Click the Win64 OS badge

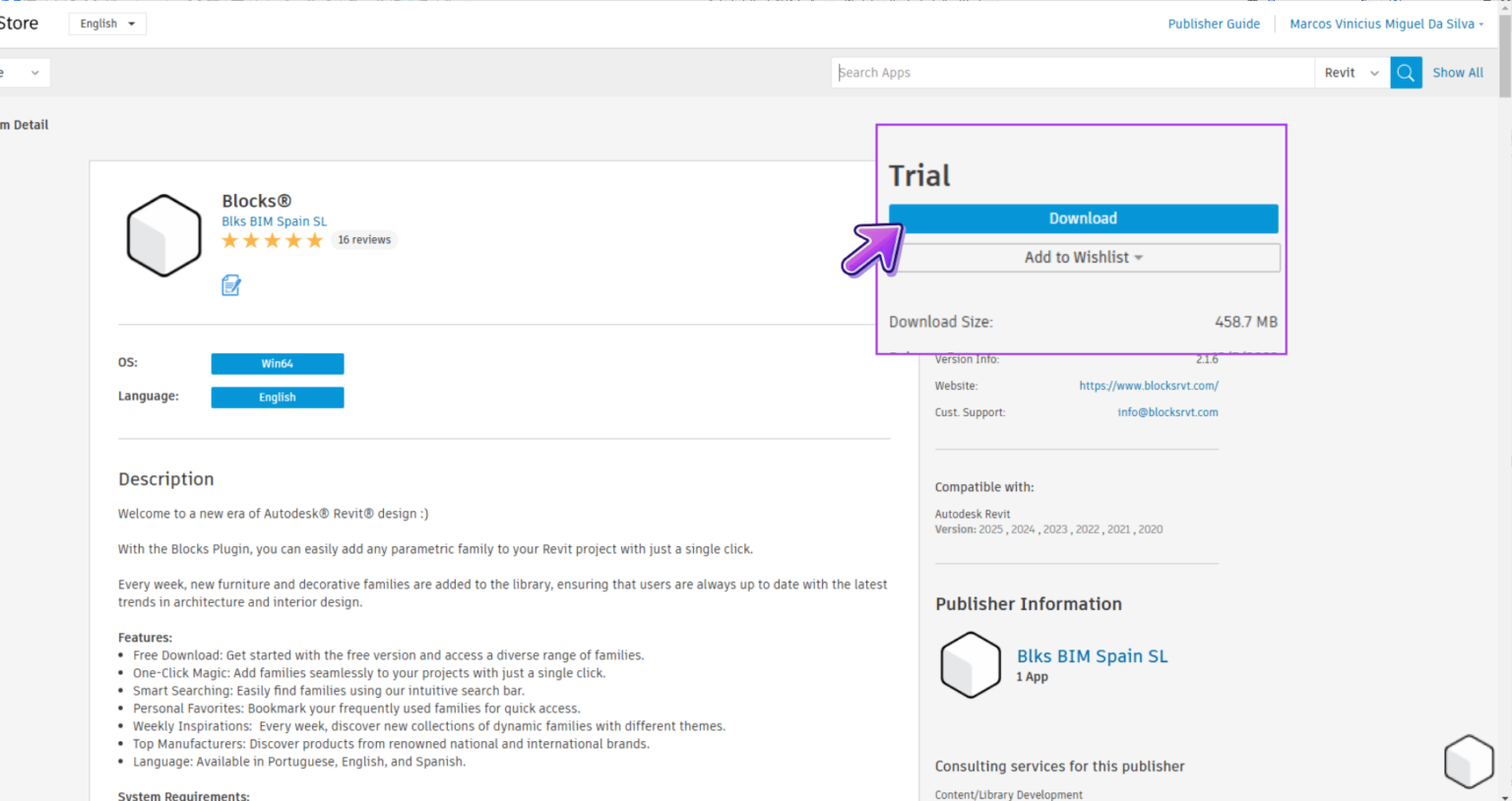click(x=277, y=363)
